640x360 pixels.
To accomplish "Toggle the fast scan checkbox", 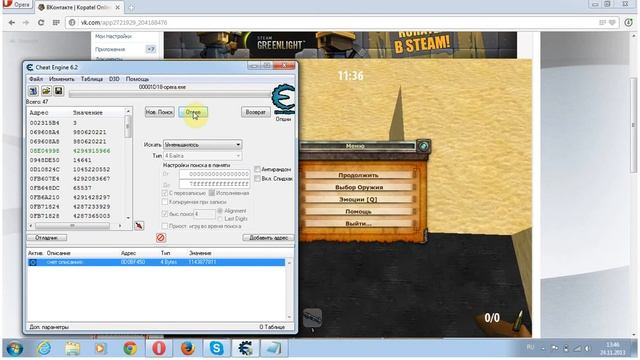I will [x=165, y=213].
